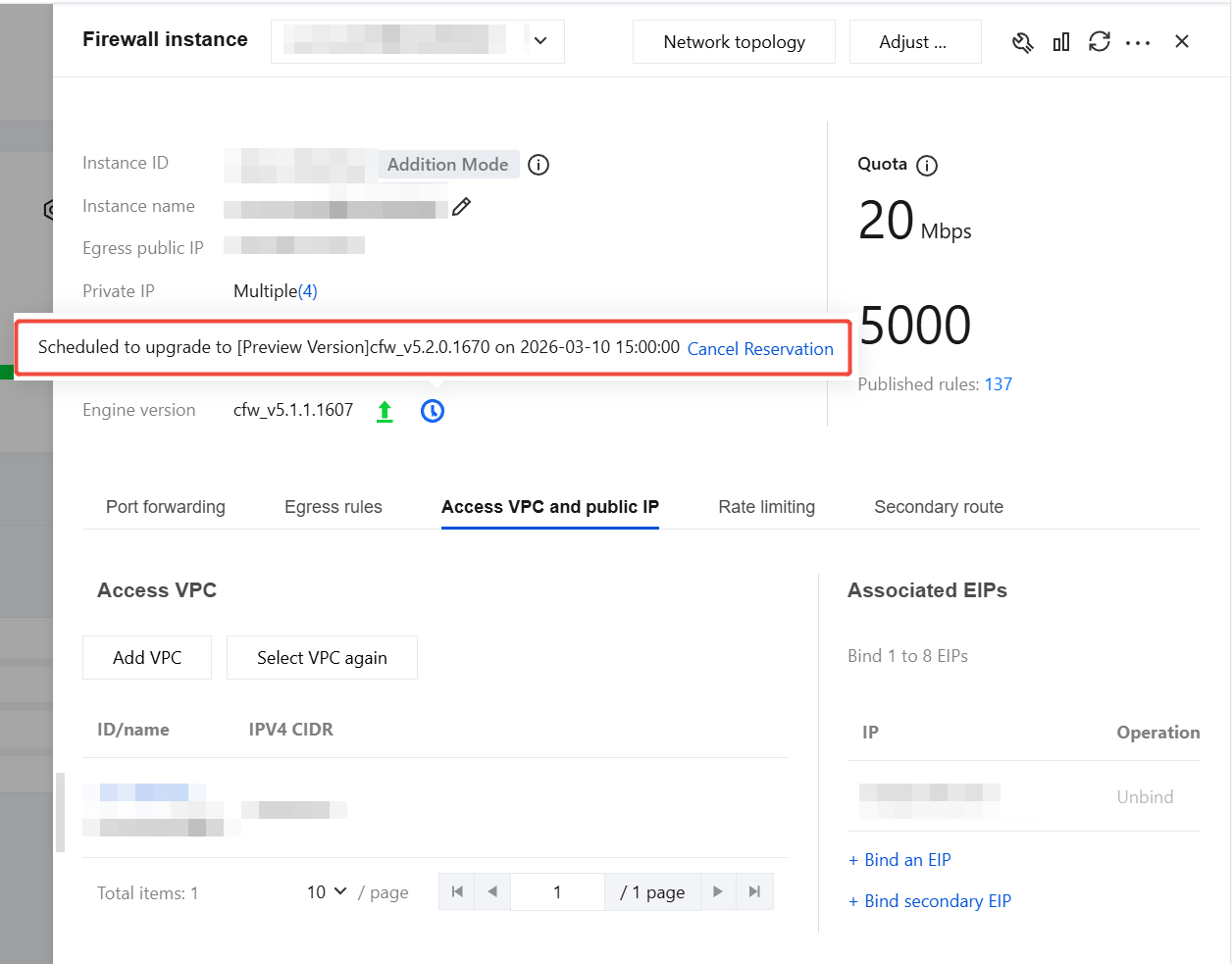Open the Rate limiting tab
This screenshot has width=1232, height=964.
point(767,507)
